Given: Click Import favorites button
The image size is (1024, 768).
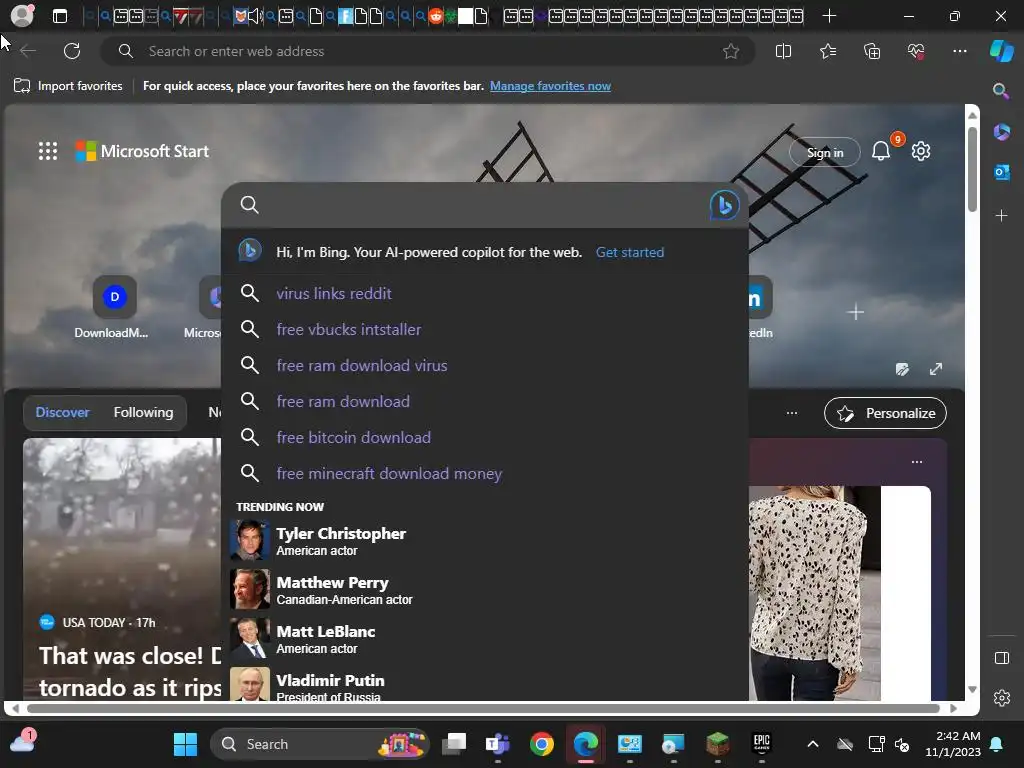Looking at the screenshot, I should click(x=68, y=86).
